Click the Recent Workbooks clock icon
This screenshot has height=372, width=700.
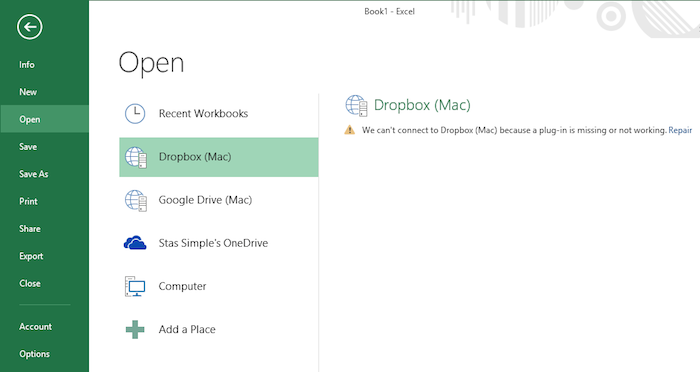click(x=135, y=113)
